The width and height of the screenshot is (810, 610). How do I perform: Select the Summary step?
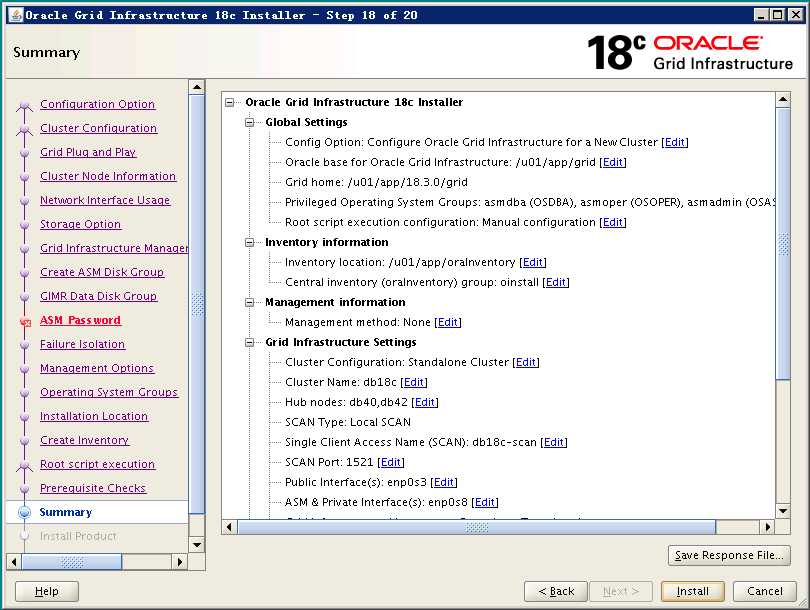click(66, 512)
